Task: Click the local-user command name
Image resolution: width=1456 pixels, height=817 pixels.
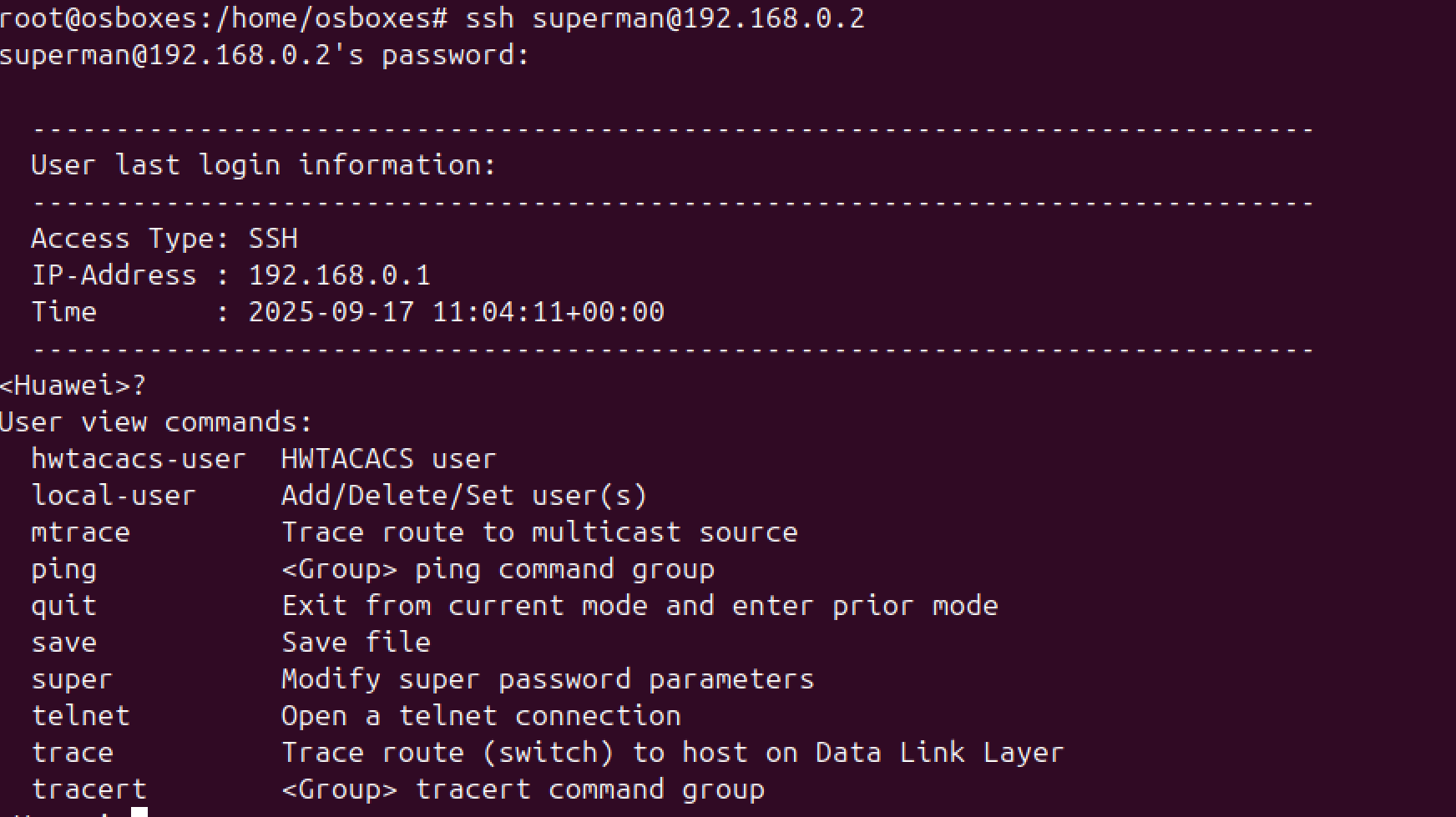Action: (x=114, y=496)
